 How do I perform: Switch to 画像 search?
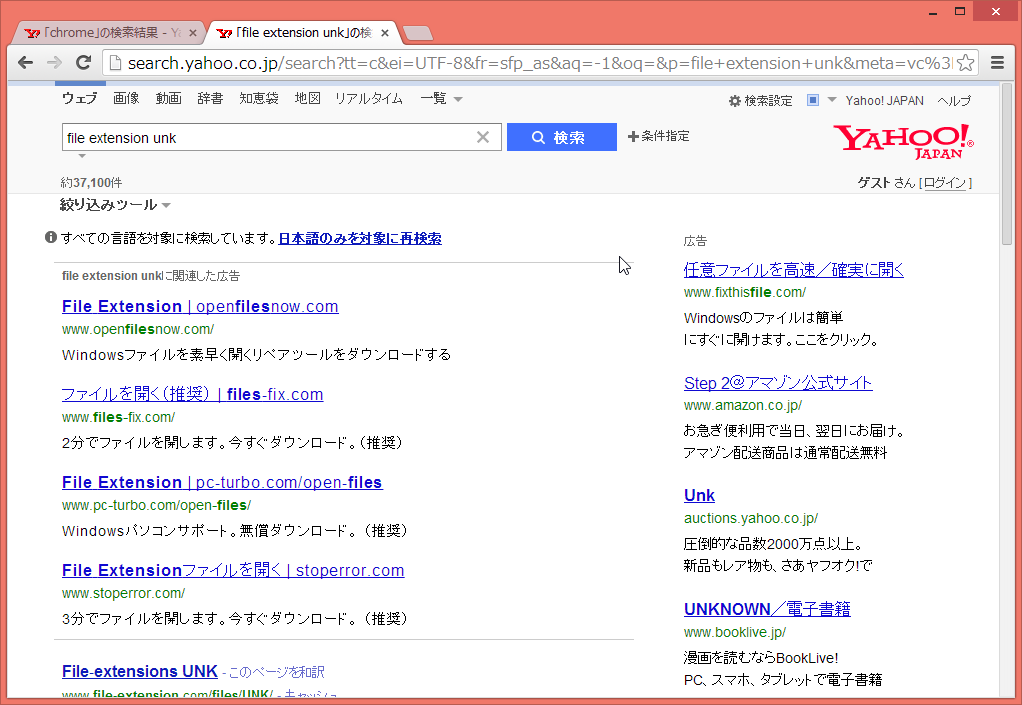[x=126, y=98]
